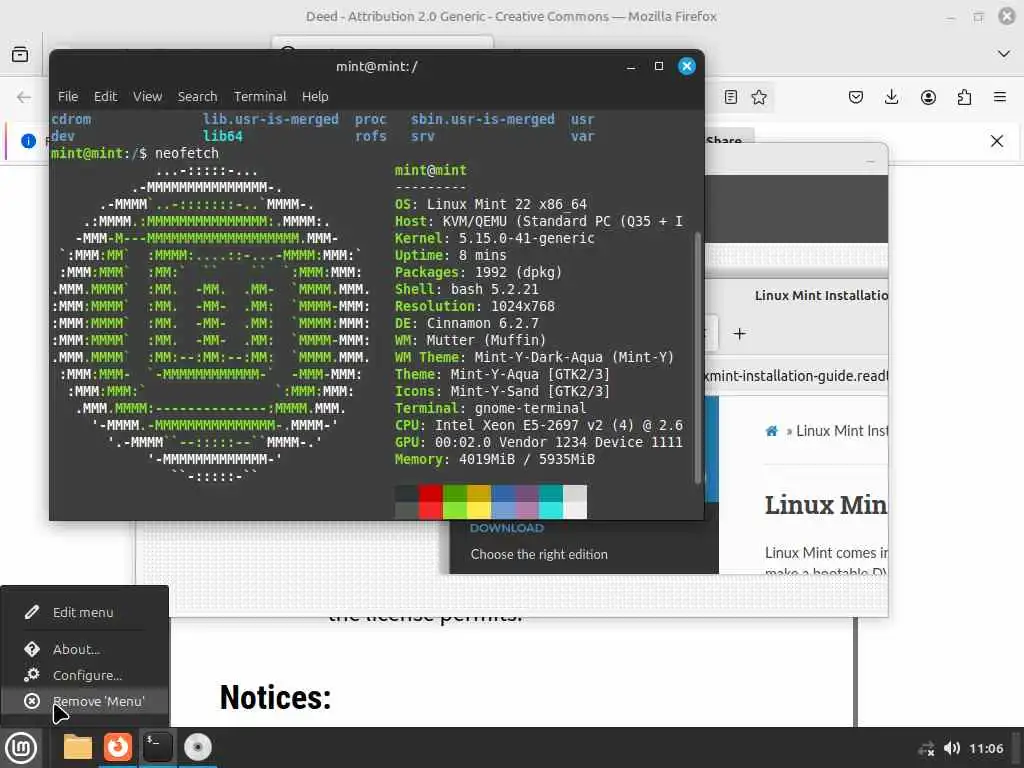This screenshot has height=768, width=1024.
Task: Open the network icon in system tray
Action: (x=926, y=748)
